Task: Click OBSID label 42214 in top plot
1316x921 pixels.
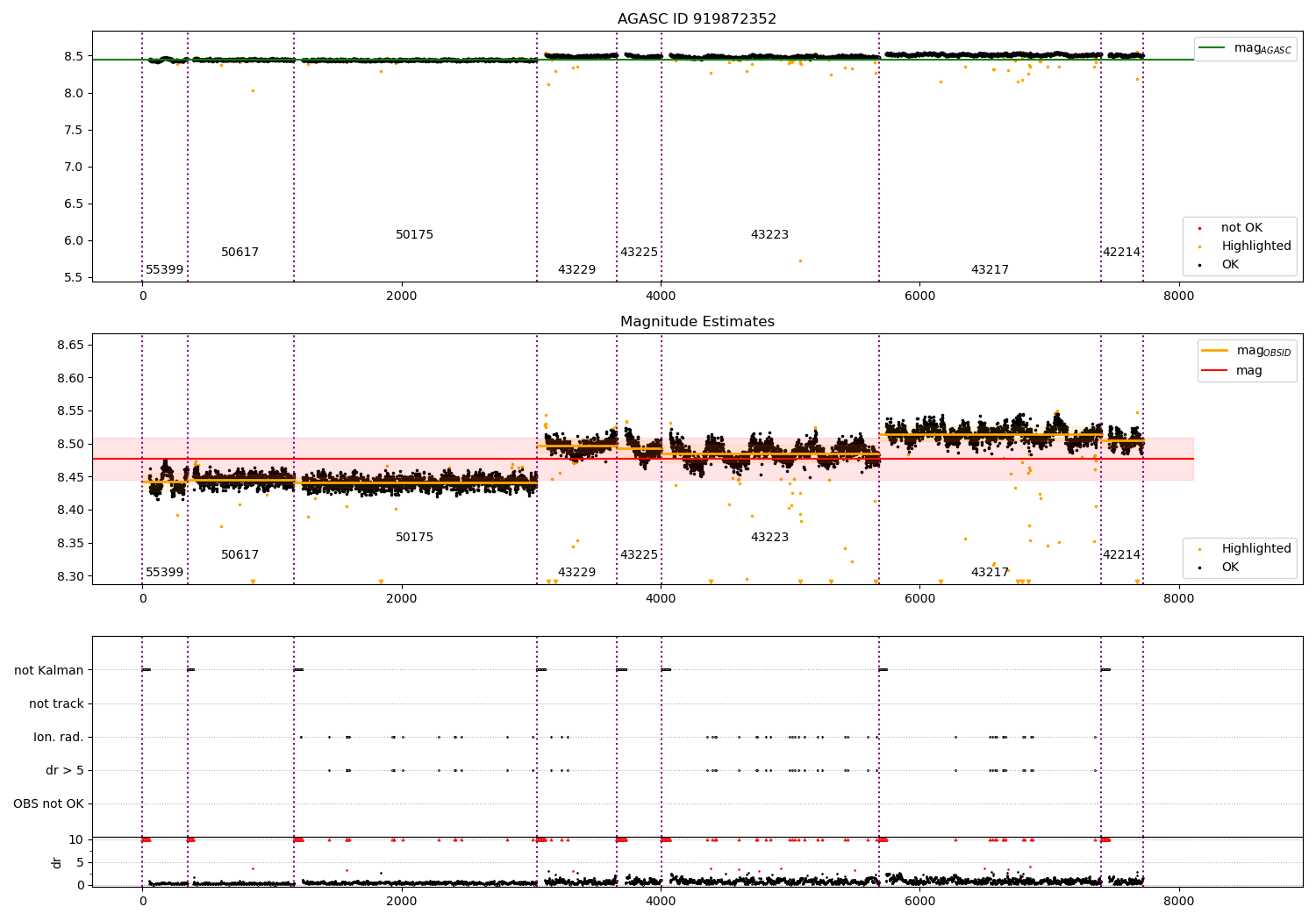Action: coord(1121,253)
